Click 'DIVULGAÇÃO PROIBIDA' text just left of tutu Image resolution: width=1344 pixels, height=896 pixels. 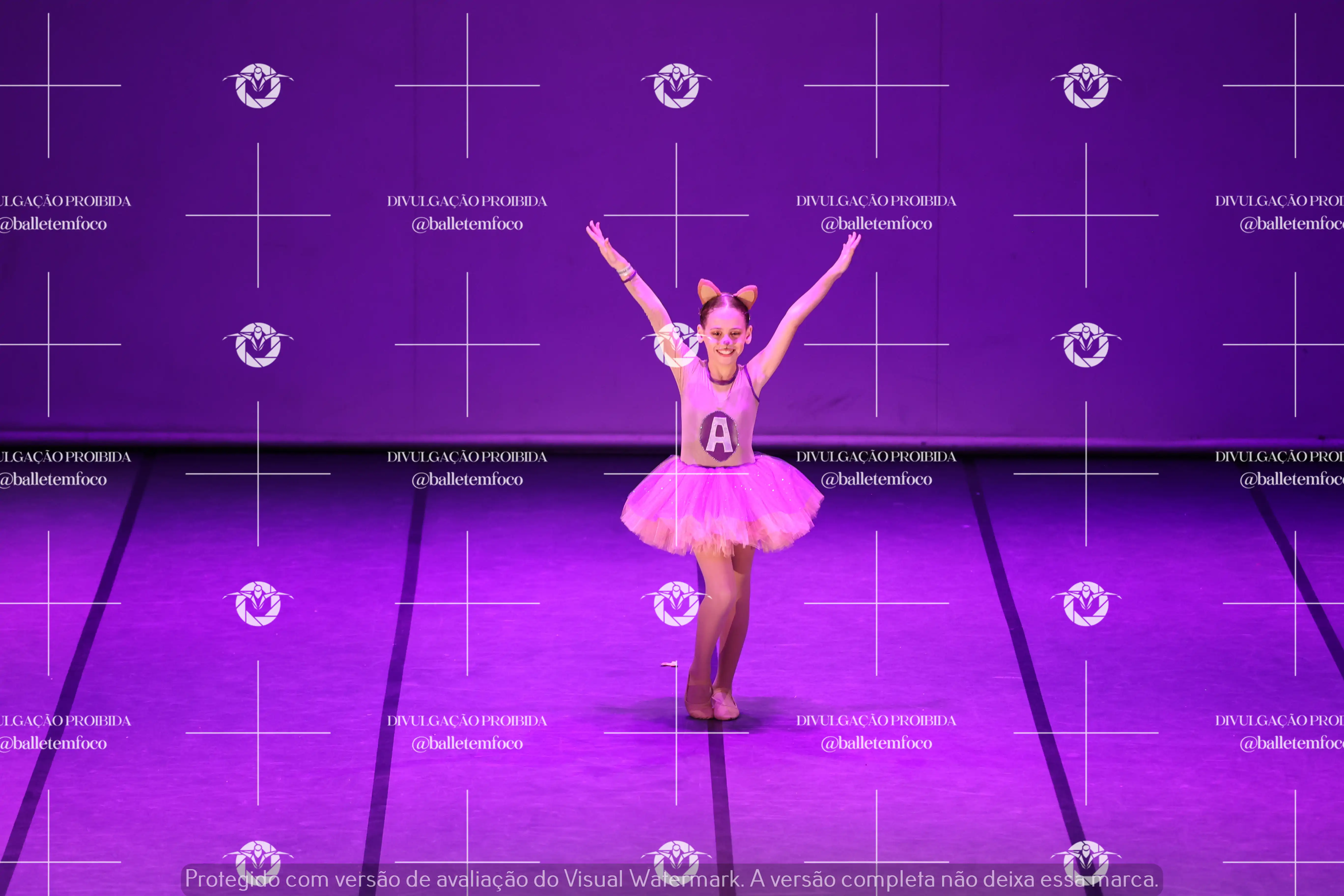[x=467, y=457]
